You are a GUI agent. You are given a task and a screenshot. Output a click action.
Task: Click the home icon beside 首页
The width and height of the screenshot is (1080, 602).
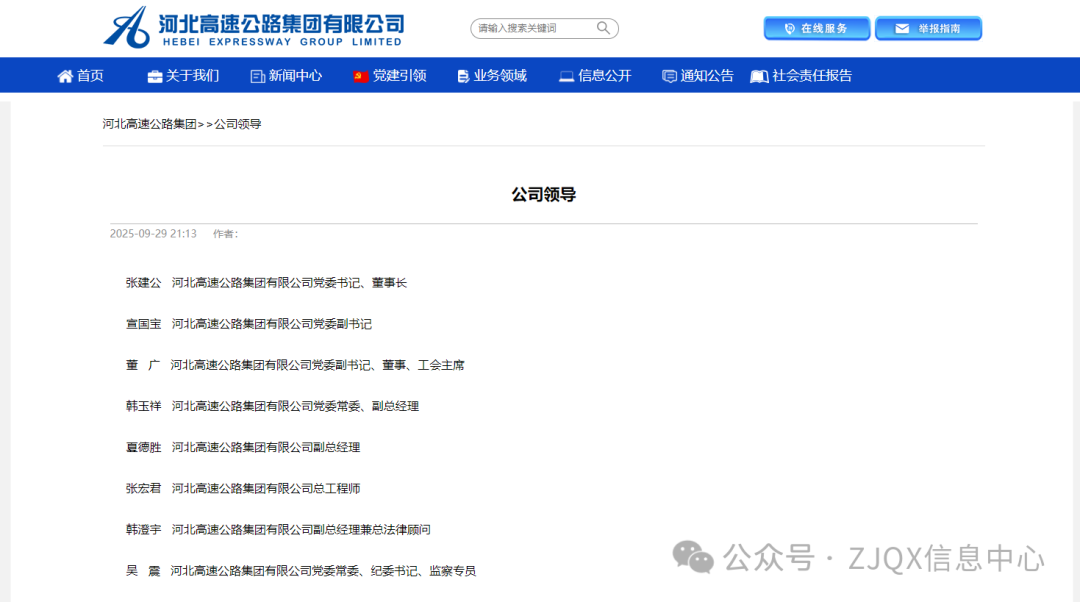[x=65, y=76]
